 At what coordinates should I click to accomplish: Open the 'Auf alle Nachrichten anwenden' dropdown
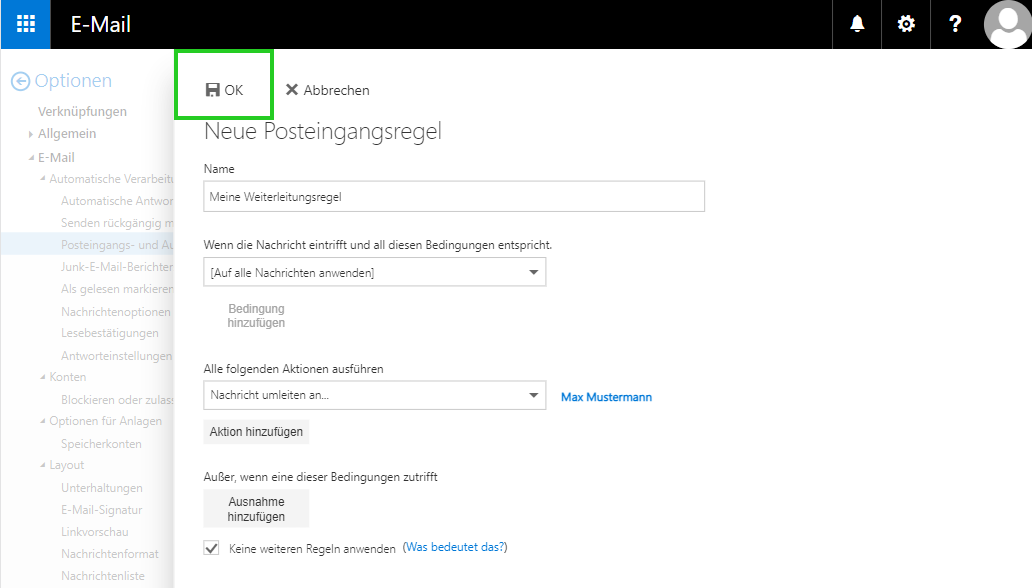coord(374,272)
